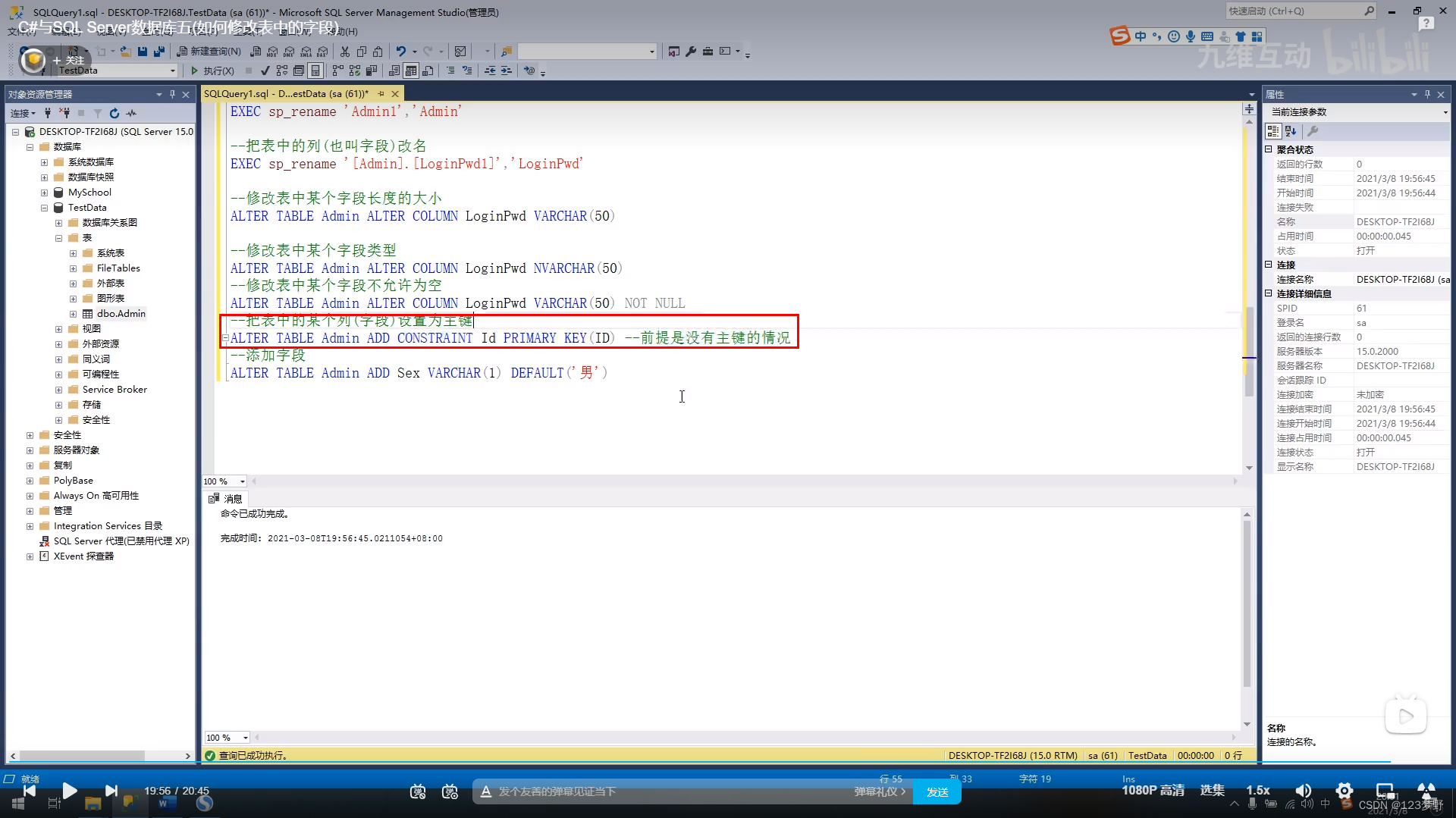
Task: Toggle Results to File icon
Action: pyautogui.click(x=428, y=71)
